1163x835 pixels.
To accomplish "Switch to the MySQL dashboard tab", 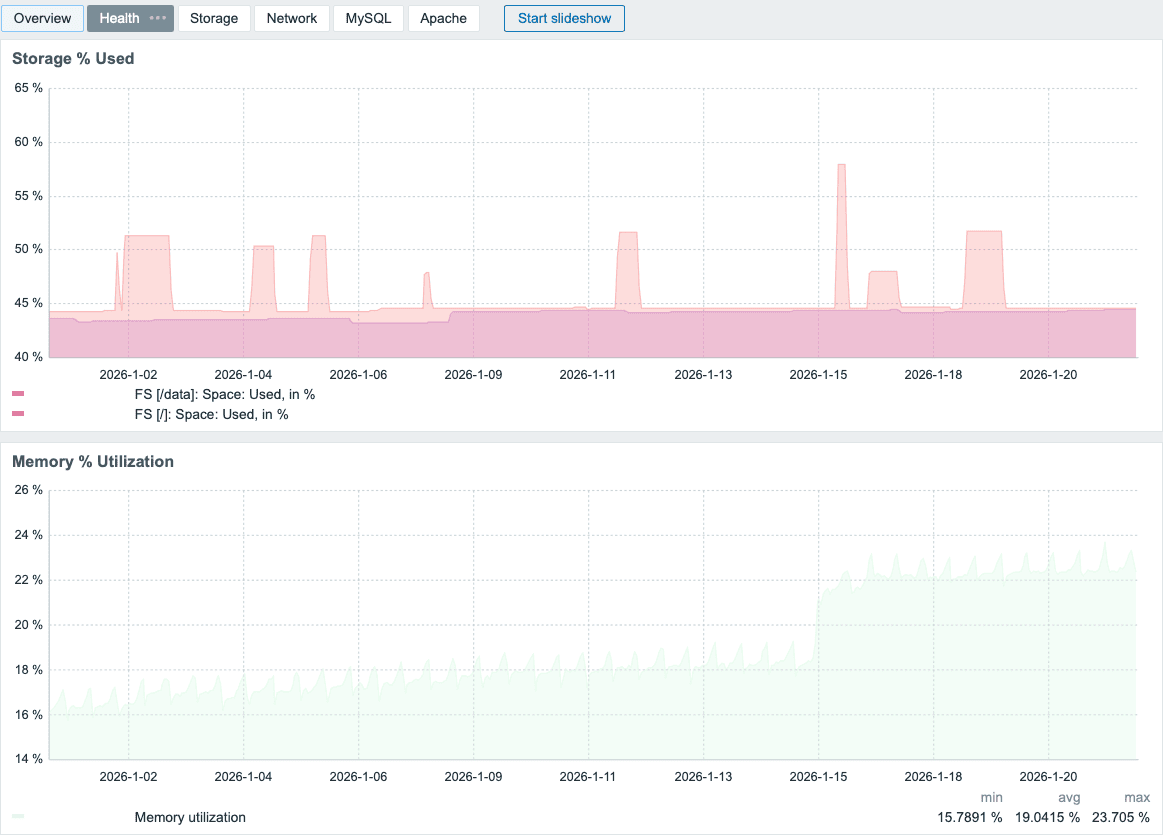I will click(368, 18).
